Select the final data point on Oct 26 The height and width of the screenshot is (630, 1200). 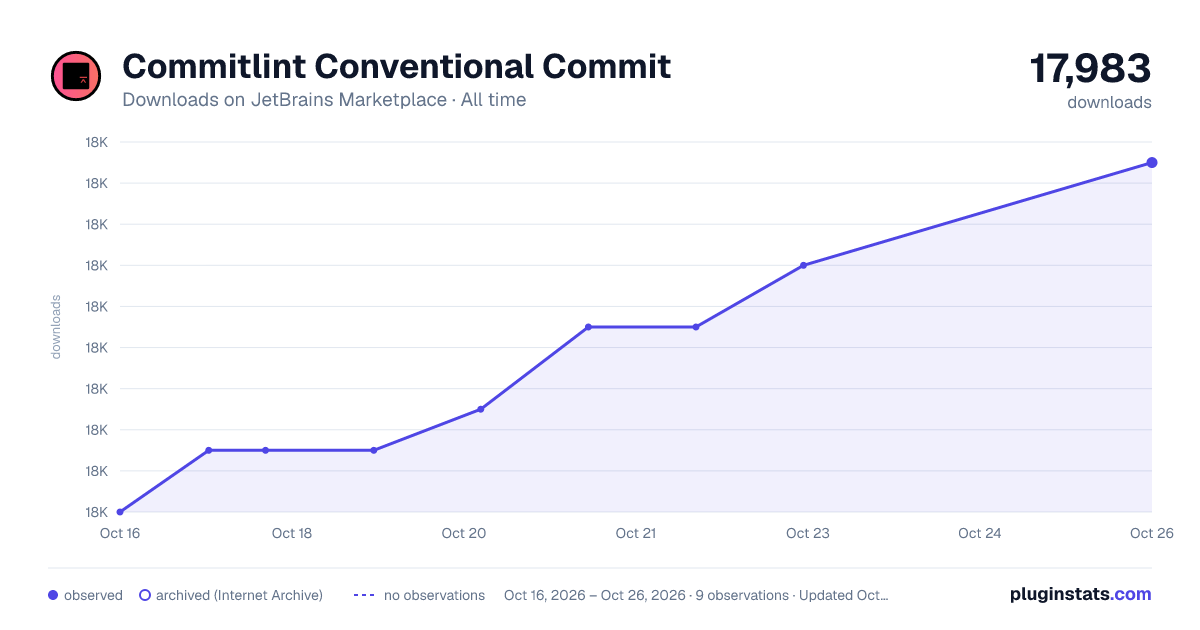click(x=1152, y=162)
